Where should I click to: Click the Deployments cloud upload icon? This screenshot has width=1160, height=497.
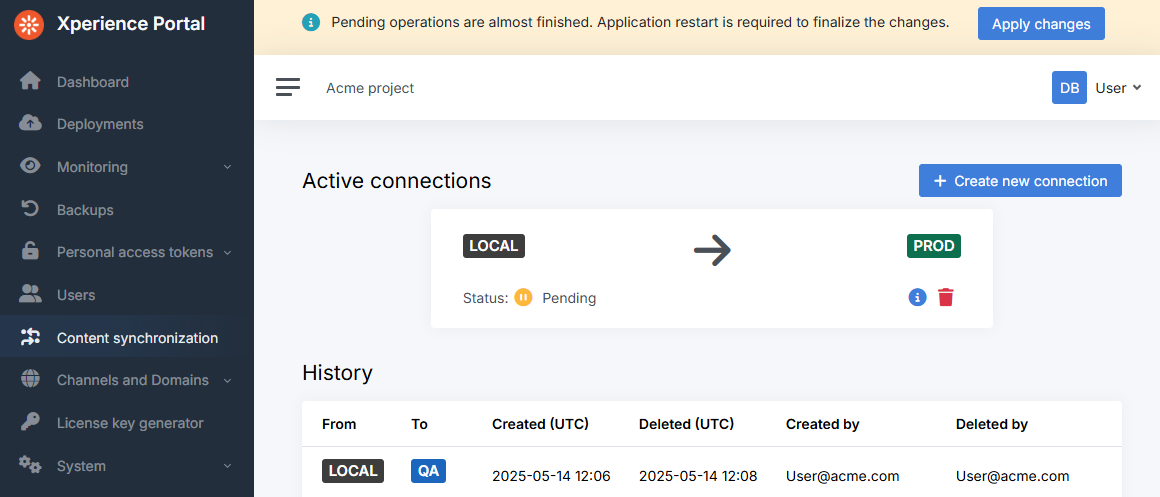click(31, 123)
